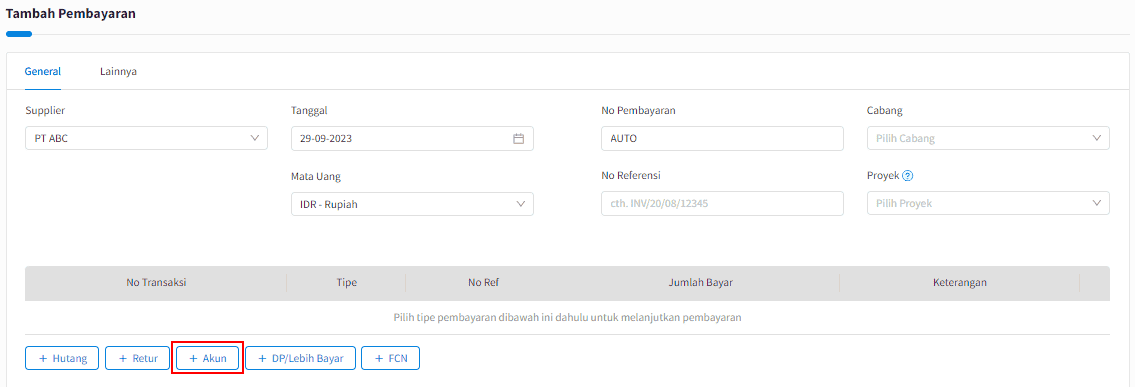Viewport: 1135px width, 387px height.
Task: Click the calendar icon in Tanggal field
Action: tap(518, 139)
